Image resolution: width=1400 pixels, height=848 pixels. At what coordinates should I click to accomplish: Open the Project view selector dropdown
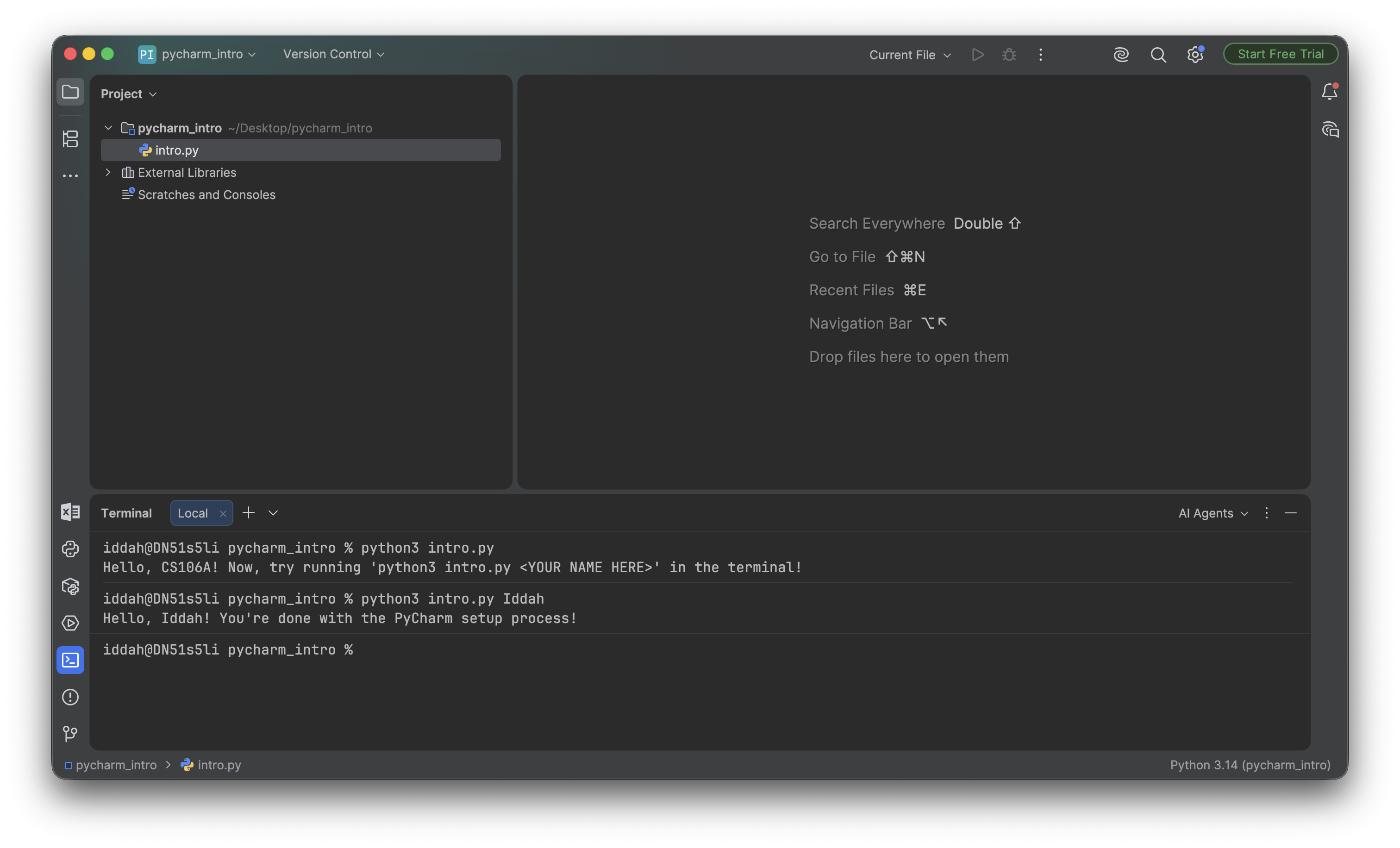pyautogui.click(x=128, y=94)
